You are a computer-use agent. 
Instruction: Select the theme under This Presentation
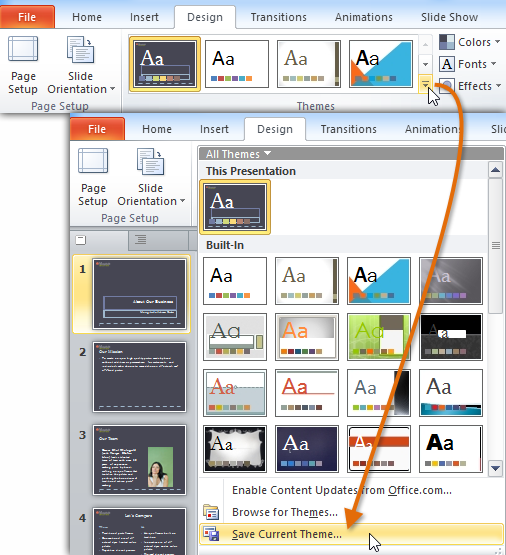pyautogui.click(x=235, y=207)
